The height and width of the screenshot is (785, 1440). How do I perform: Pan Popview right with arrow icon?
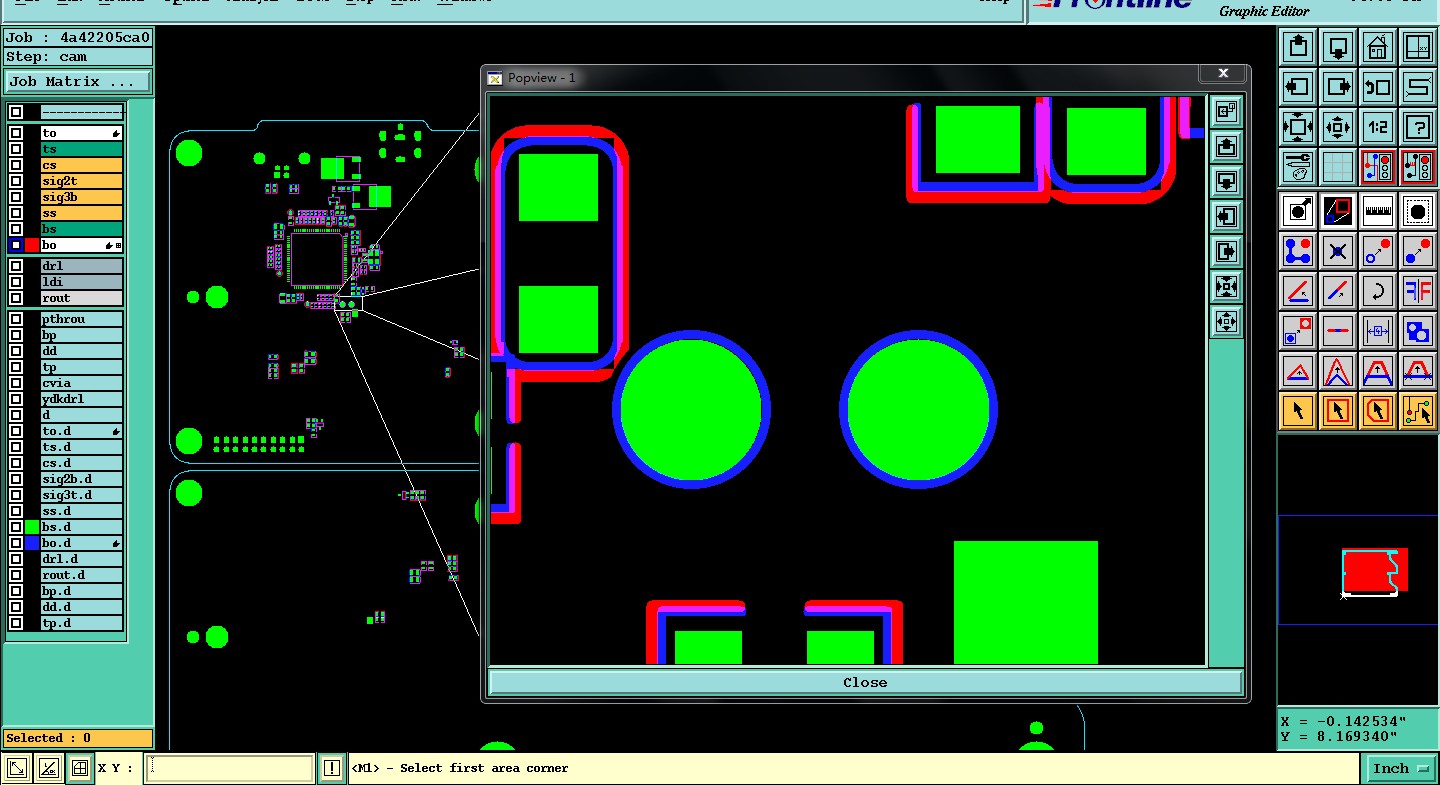point(1226,252)
